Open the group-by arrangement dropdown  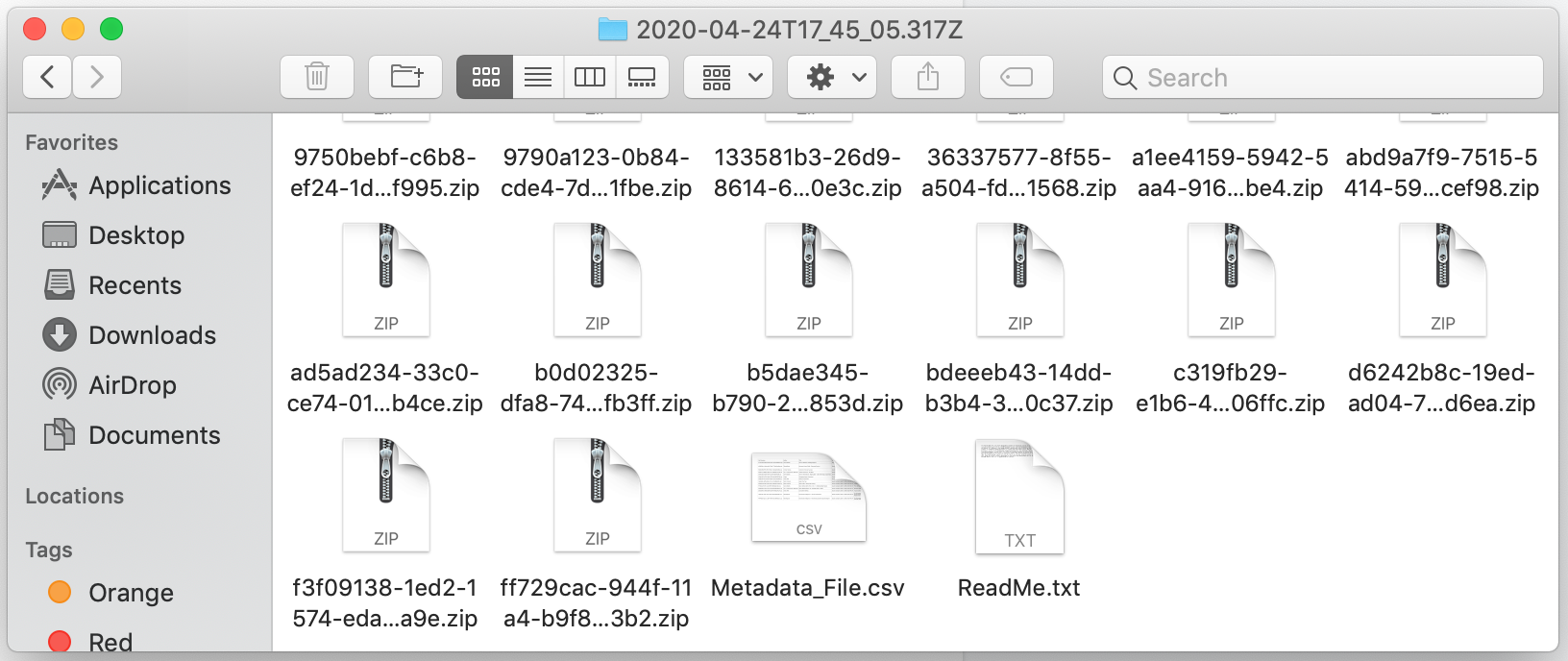click(730, 77)
